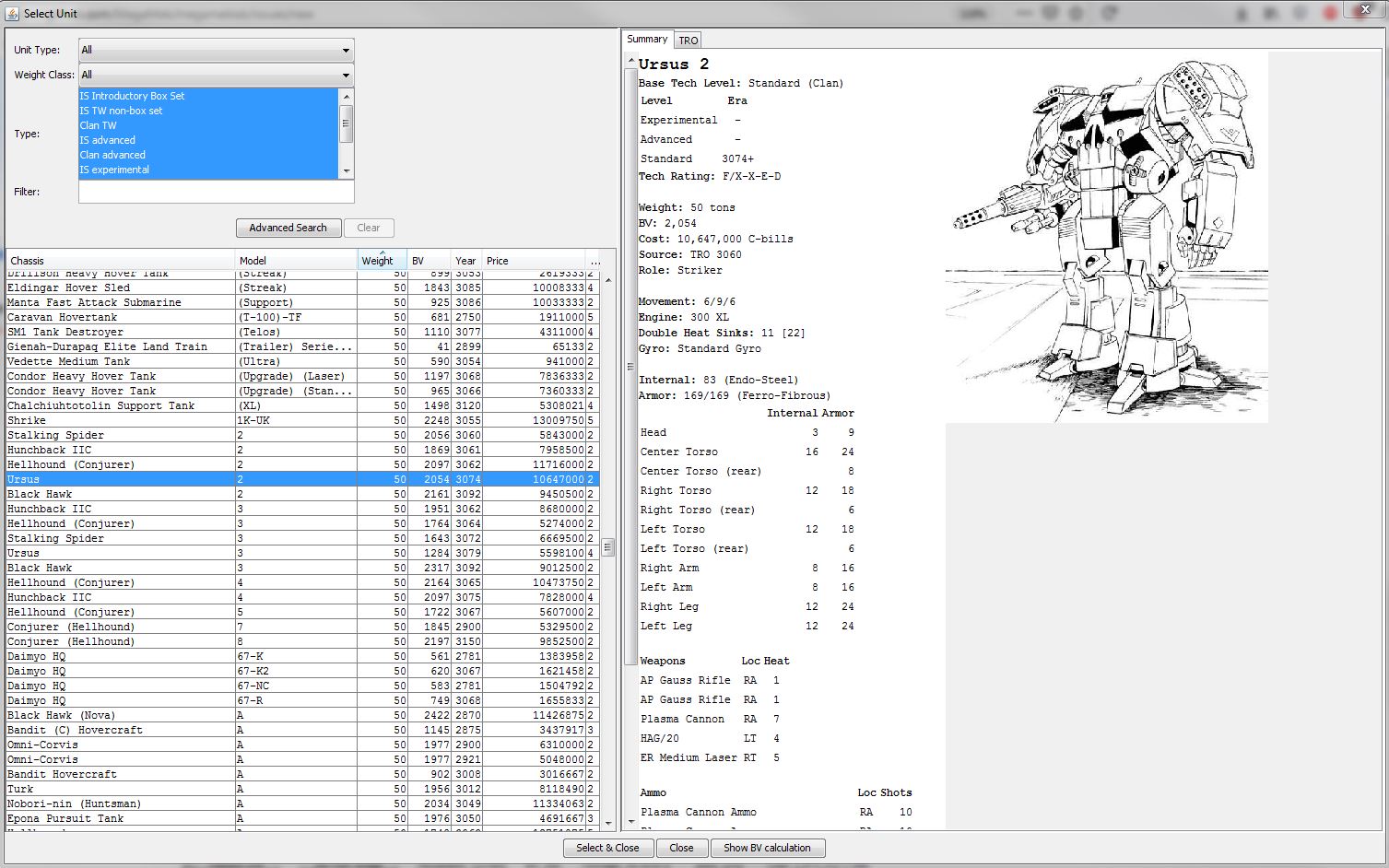This screenshot has width=1389, height=868.
Task: Switch to the TRO tab
Action: click(689, 40)
